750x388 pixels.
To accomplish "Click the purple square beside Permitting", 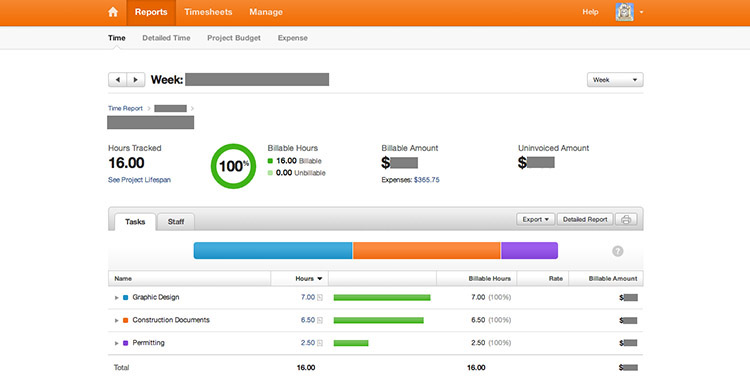I will [125, 344].
